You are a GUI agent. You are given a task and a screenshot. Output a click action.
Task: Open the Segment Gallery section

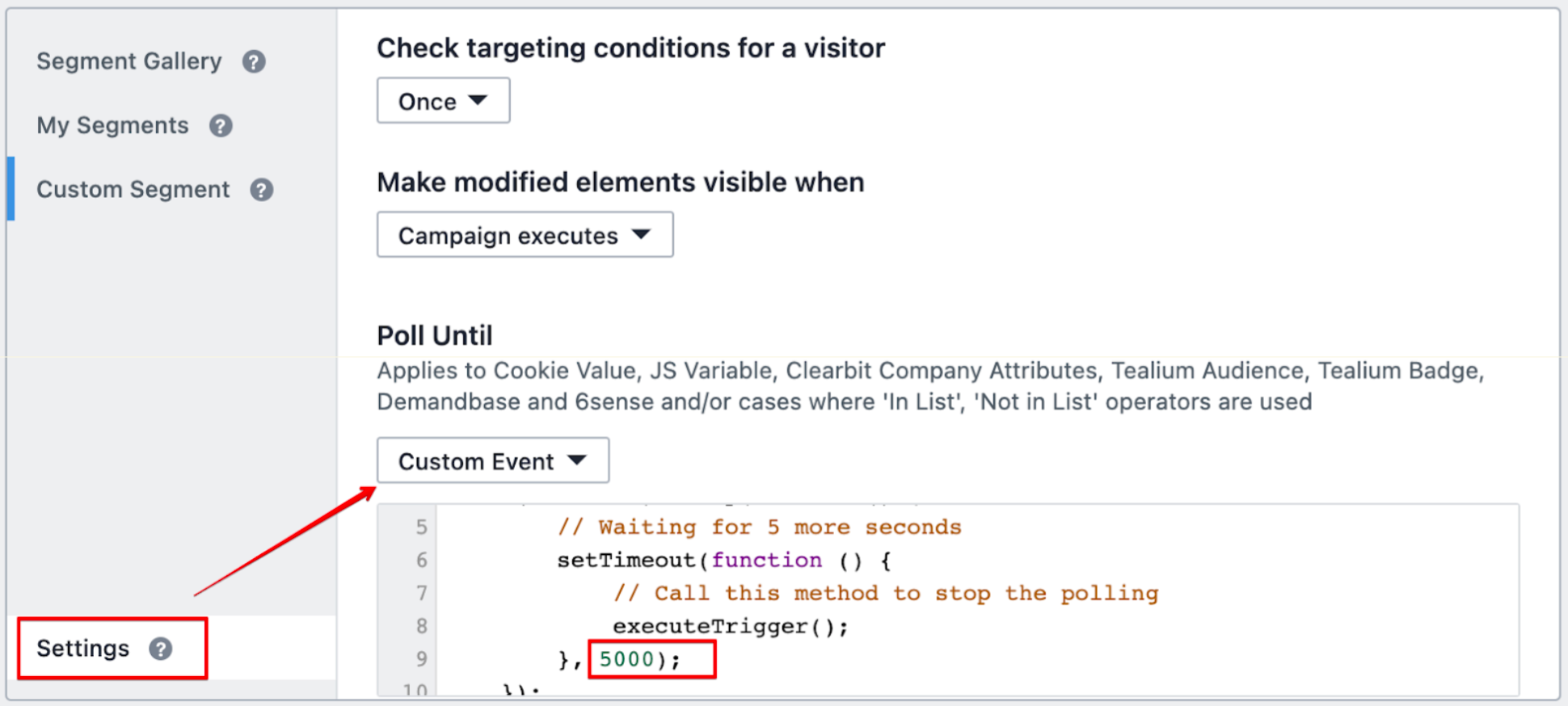click(129, 61)
